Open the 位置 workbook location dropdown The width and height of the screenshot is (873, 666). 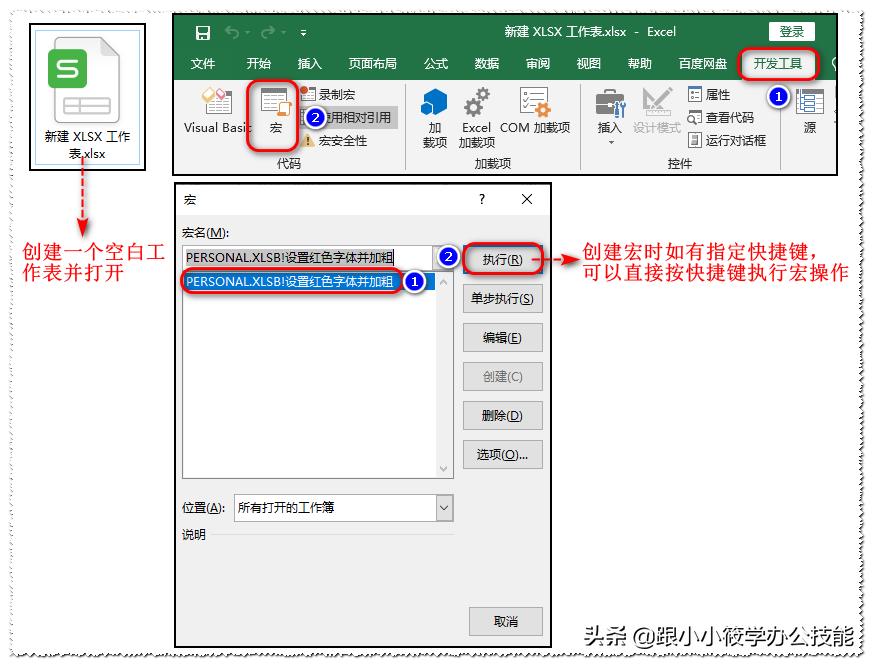[x=446, y=508]
